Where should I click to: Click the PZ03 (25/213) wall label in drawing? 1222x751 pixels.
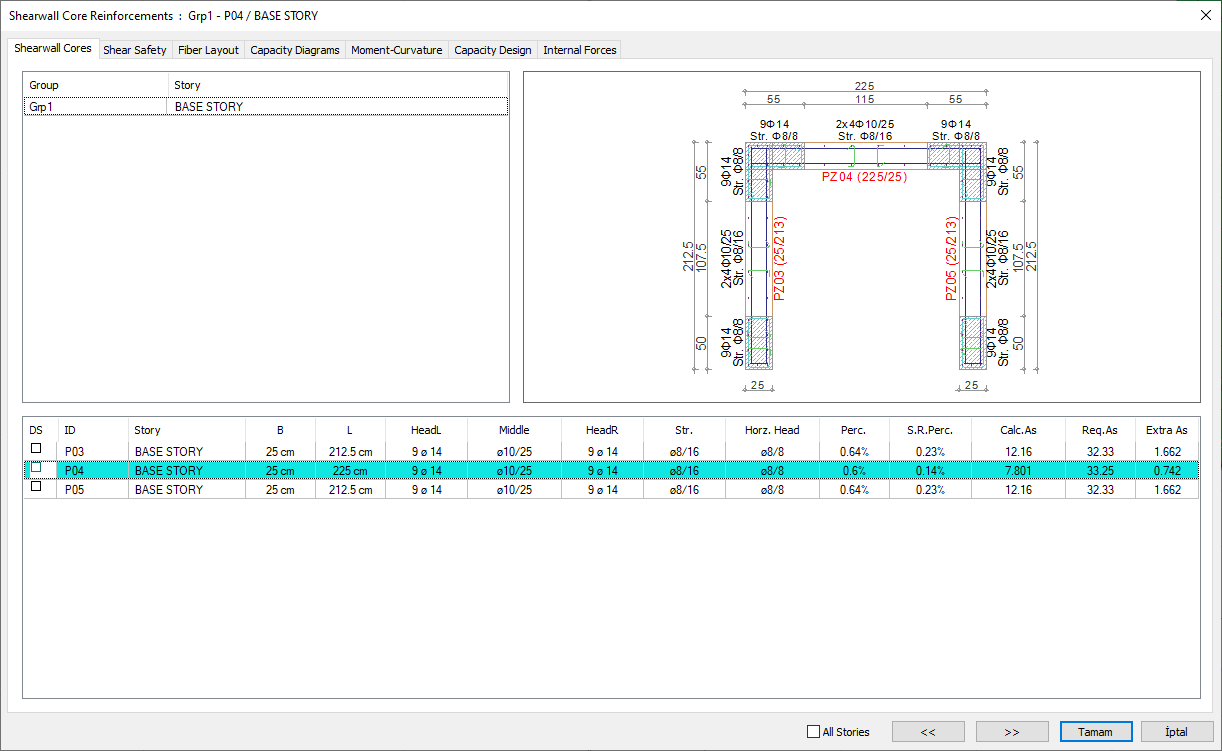pos(779,258)
